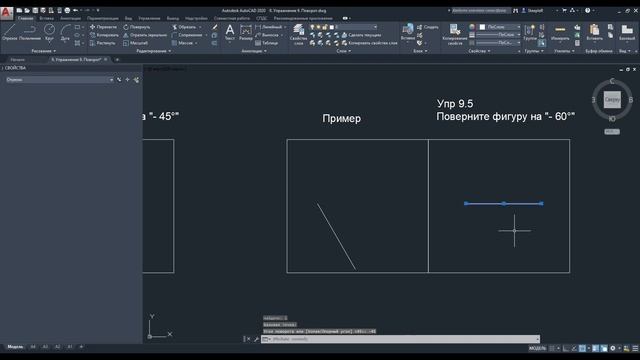Click the Группа (Group) icon
Image resolution: width=640 pixels, height=360 pixels.
click(x=530, y=32)
